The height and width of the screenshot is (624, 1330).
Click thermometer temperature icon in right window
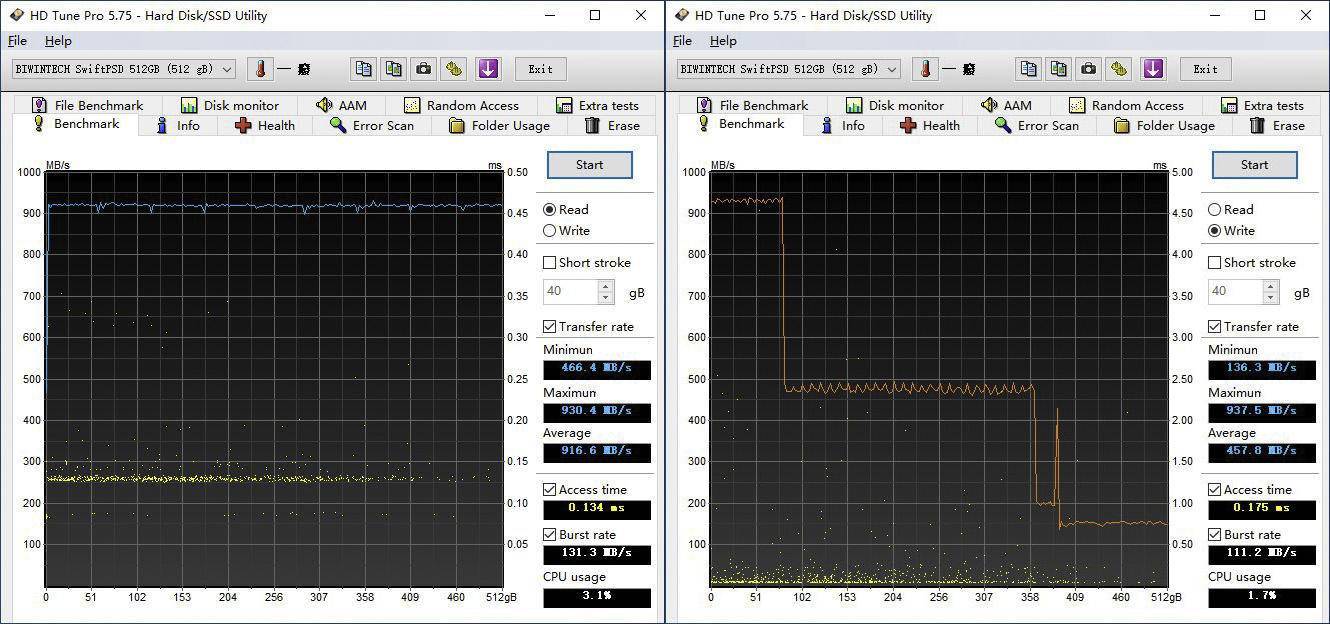pos(925,69)
